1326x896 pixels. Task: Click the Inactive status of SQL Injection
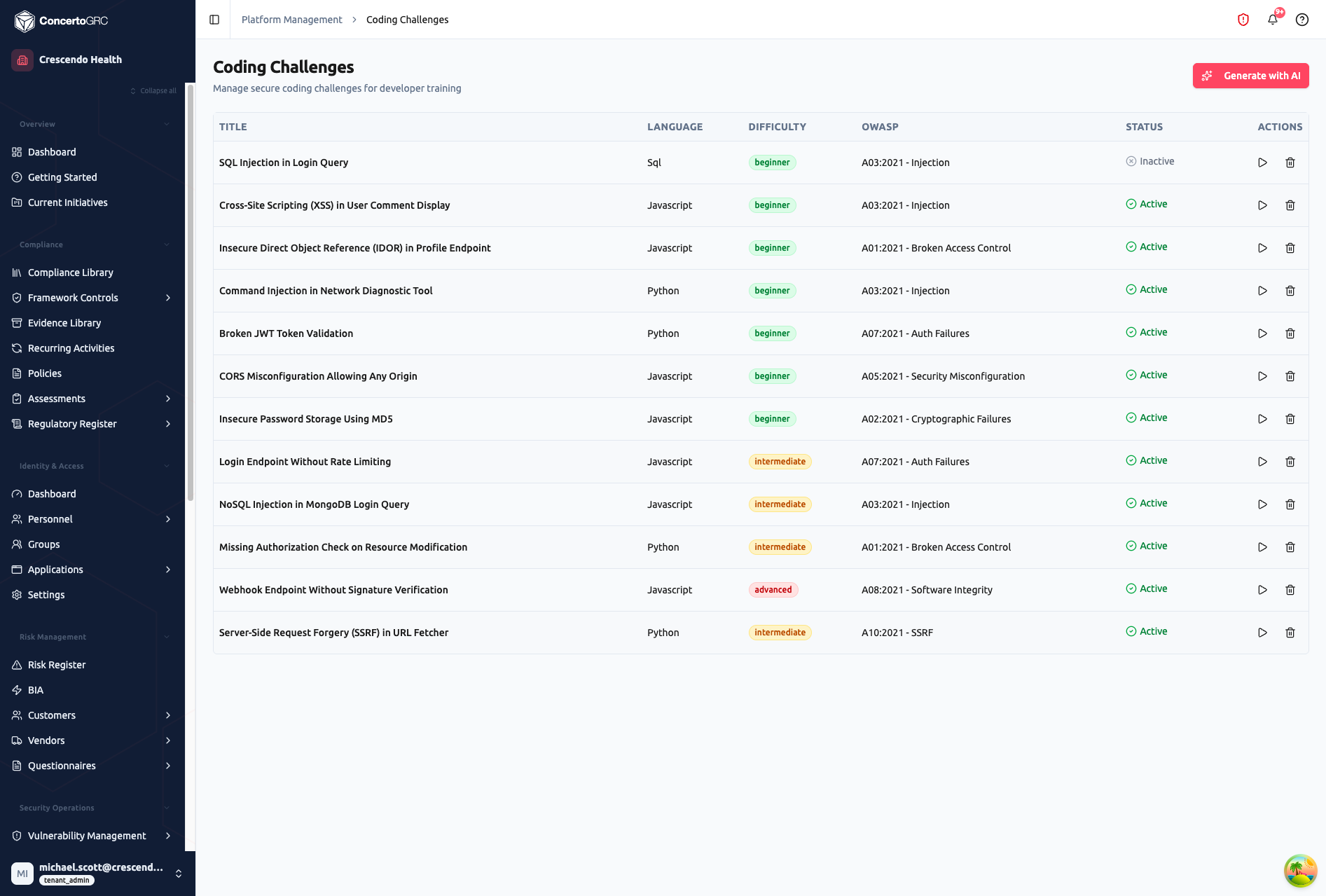click(1150, 161)
